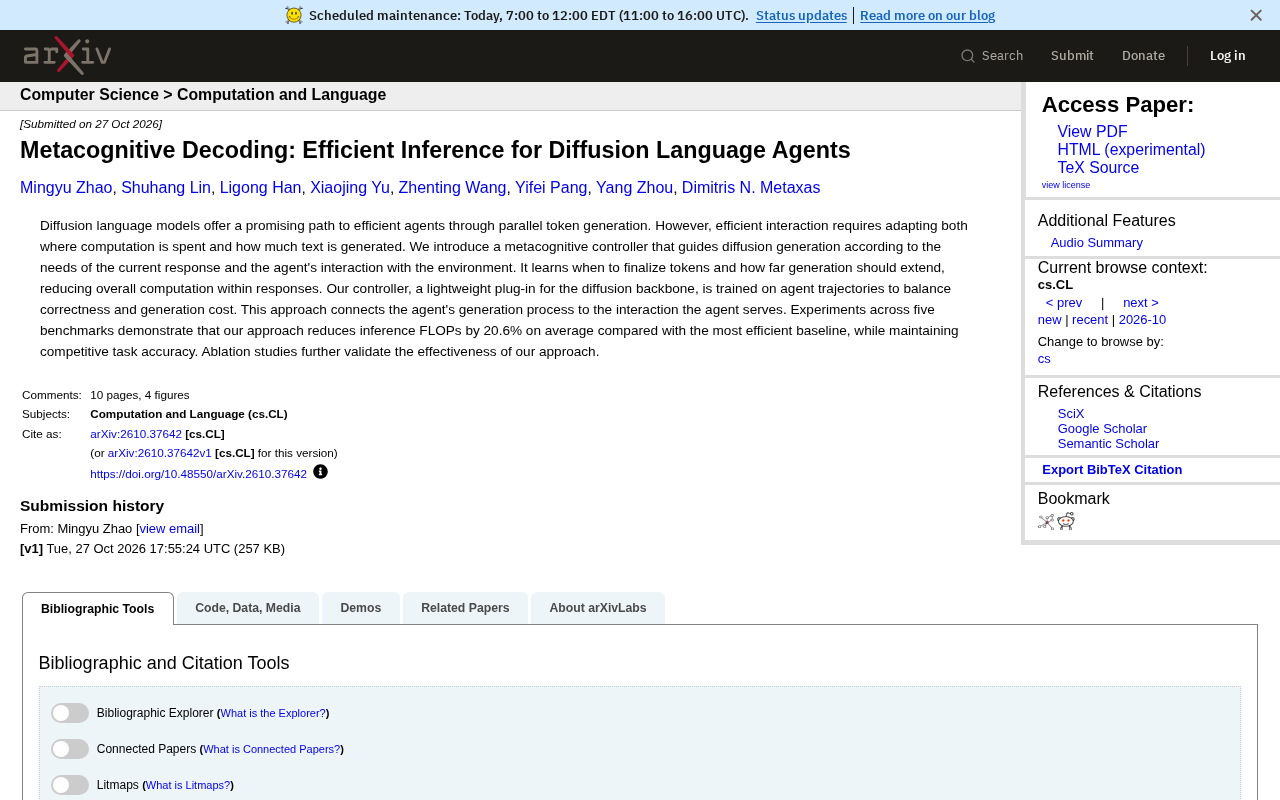1280x800 pixels.
Task: Click the search magnifier icon
Action: pyautogui.click(x=968, y=56)
